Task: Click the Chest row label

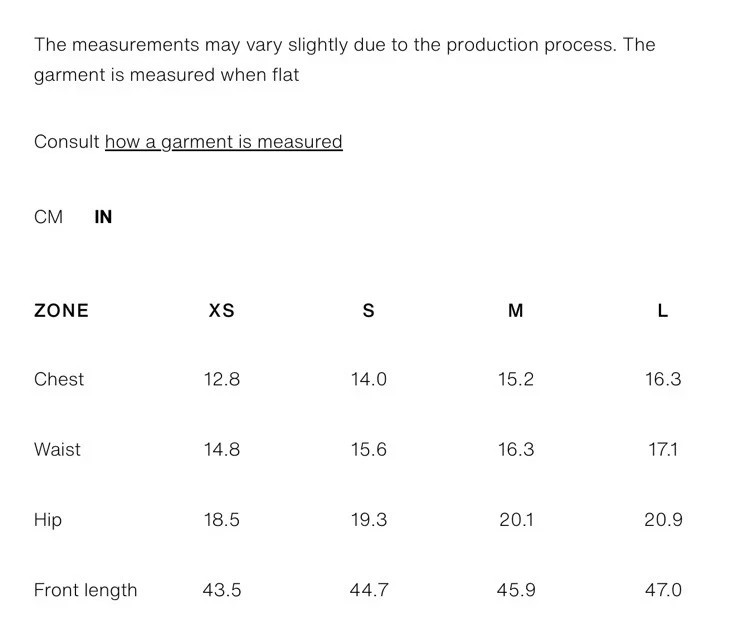Action: tap(59, 379)
